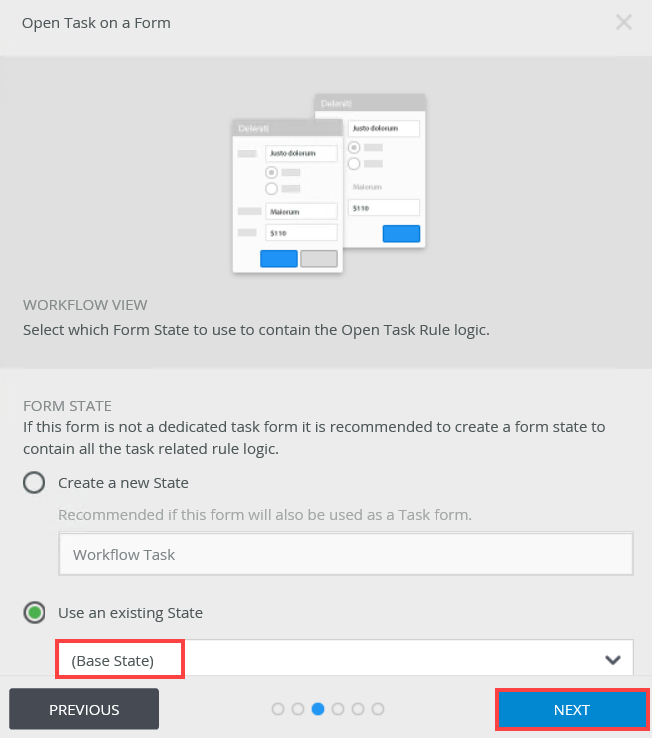This screenshot has height=738, width=652.
Task: Close the Open Task on a Form dialog
Action: (624, 22)
